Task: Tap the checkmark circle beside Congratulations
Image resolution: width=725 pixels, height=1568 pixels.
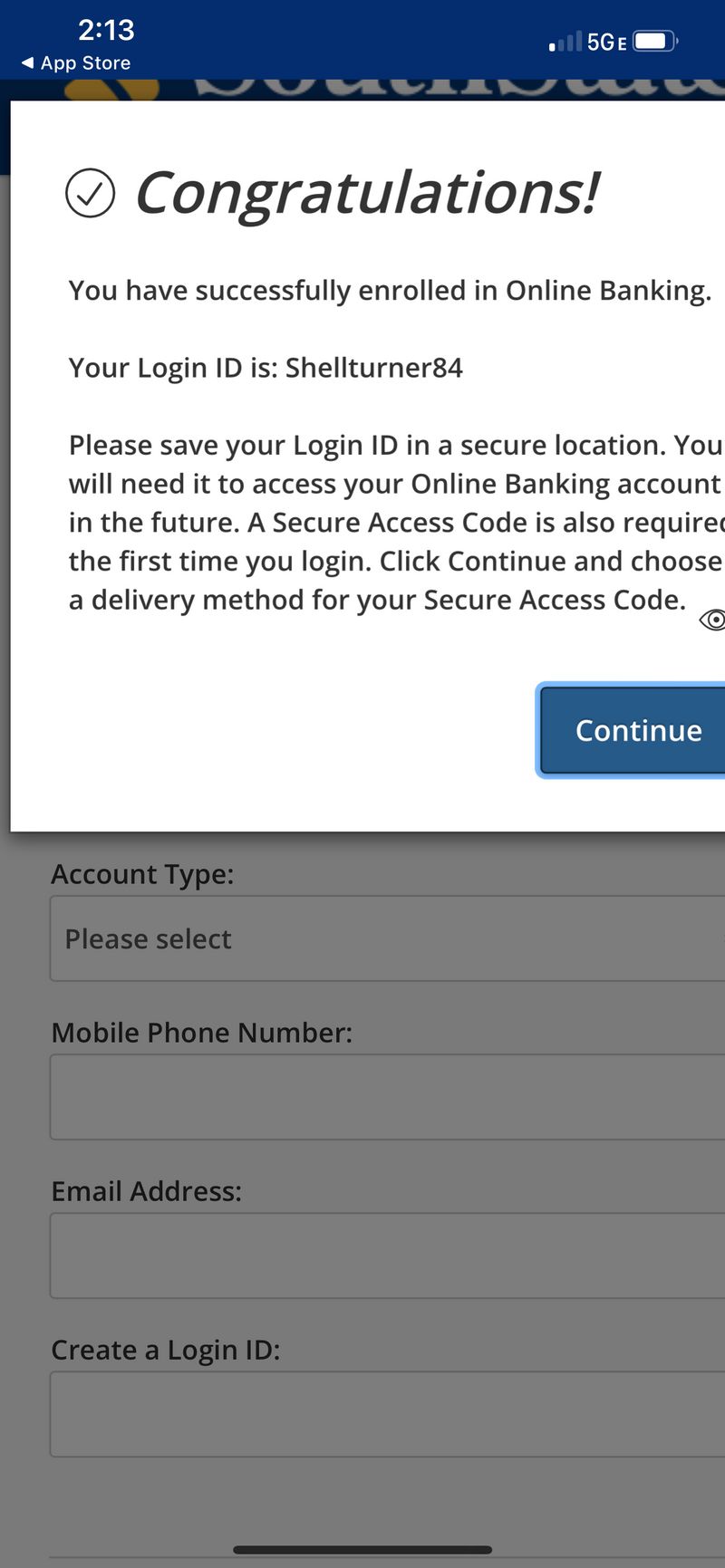Action: click(x=91, y=193)
